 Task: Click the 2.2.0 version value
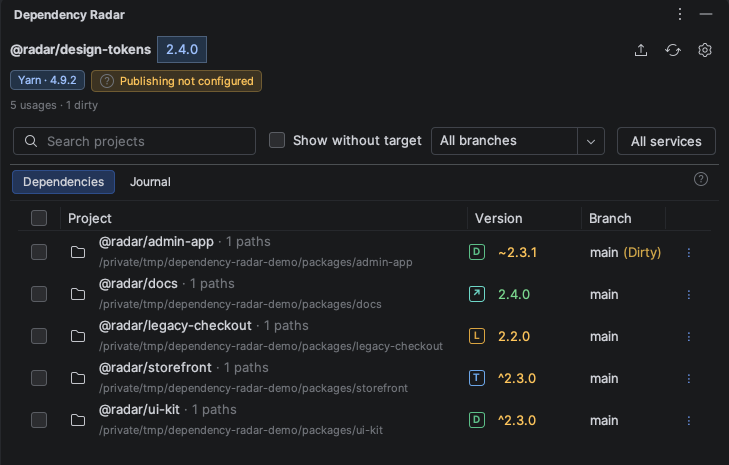[x=514, y=336]
